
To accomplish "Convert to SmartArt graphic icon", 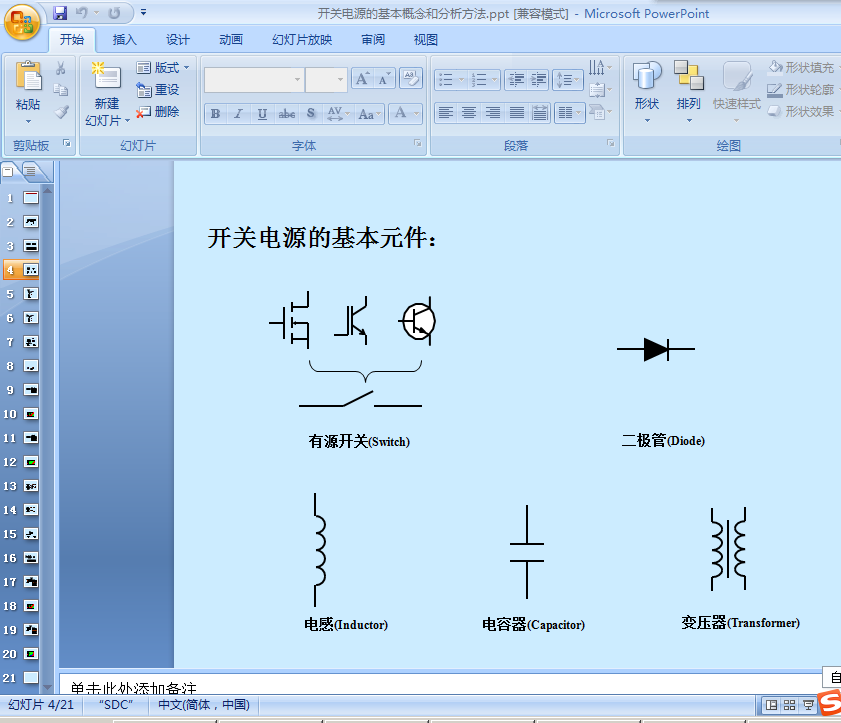I will point(600,112).
